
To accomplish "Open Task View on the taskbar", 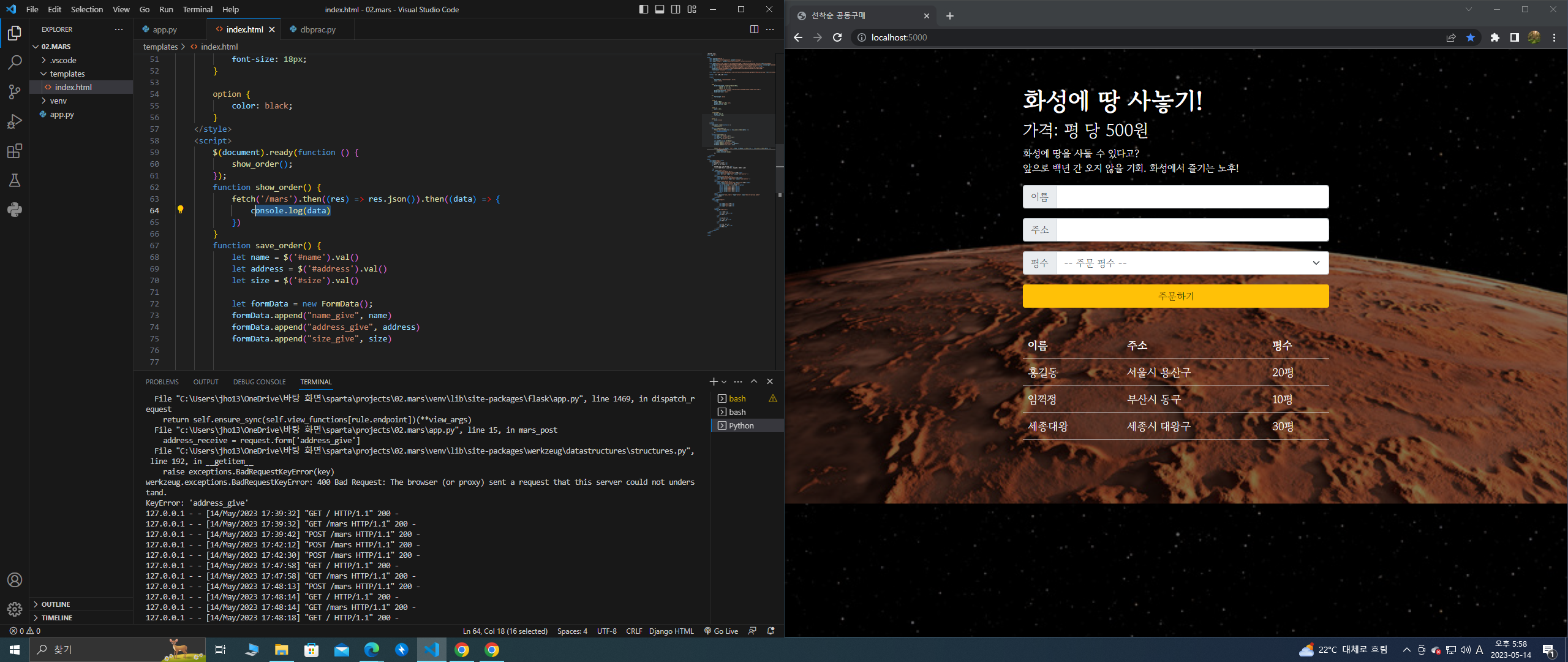I will point(221,650).
